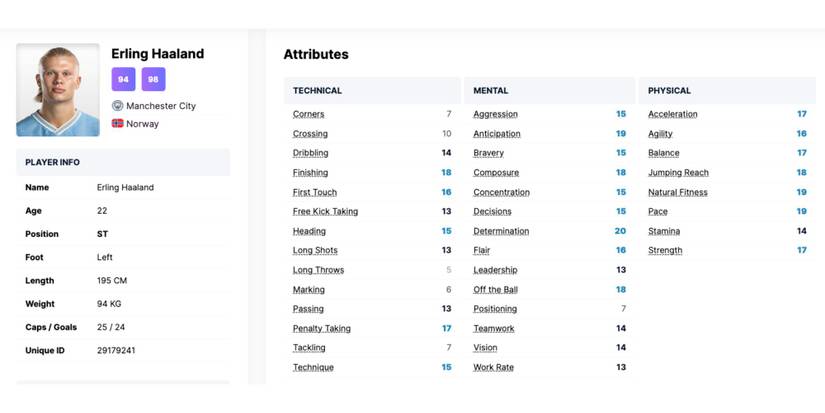The image size is (825, 413).
Task: Select the Penalty Taking attribute
Action: click(x=322, y=329)
